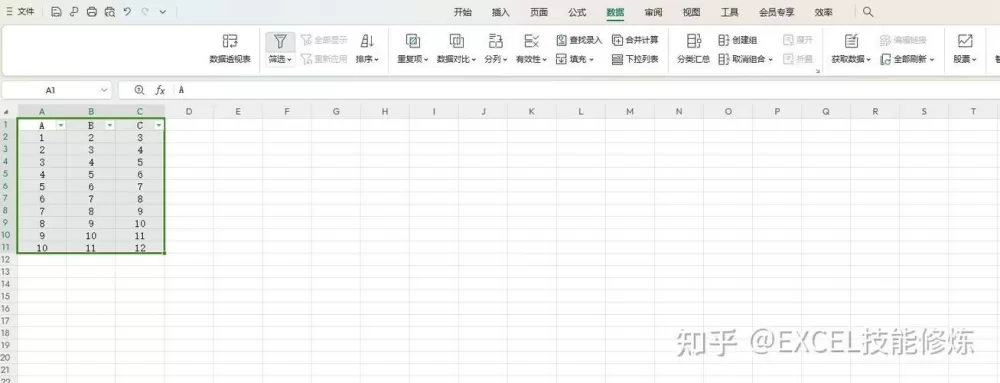Click the search magnifier in tab bar
The width and height of the screenshot is (1000, 383).
point(868,12)
